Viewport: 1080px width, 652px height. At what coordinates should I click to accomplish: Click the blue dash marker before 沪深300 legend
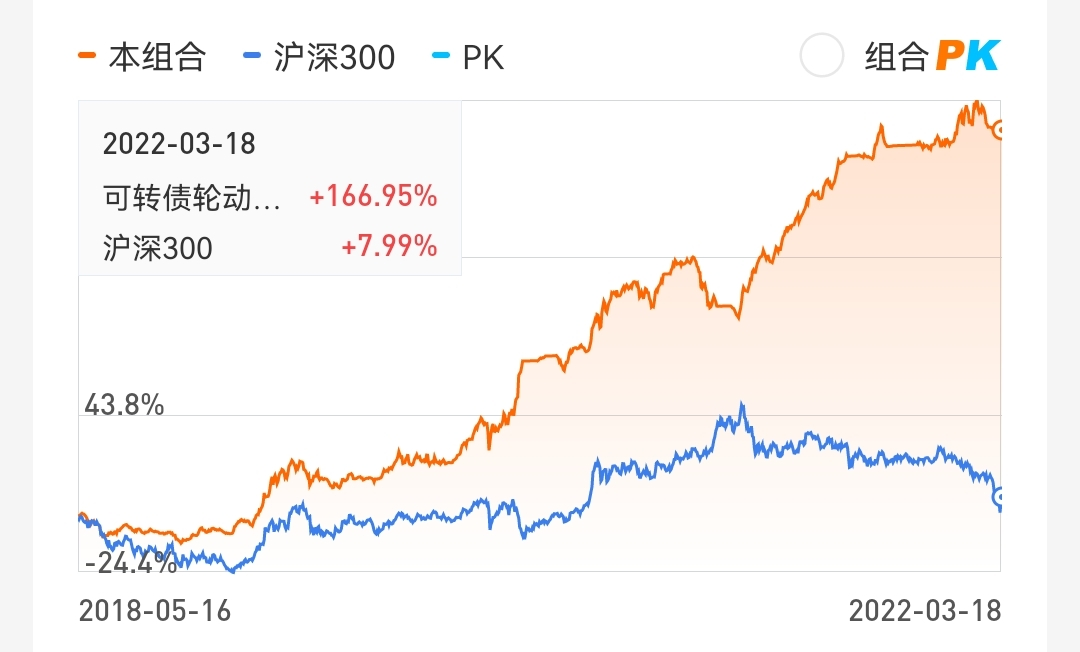click(x=252, y=57)
